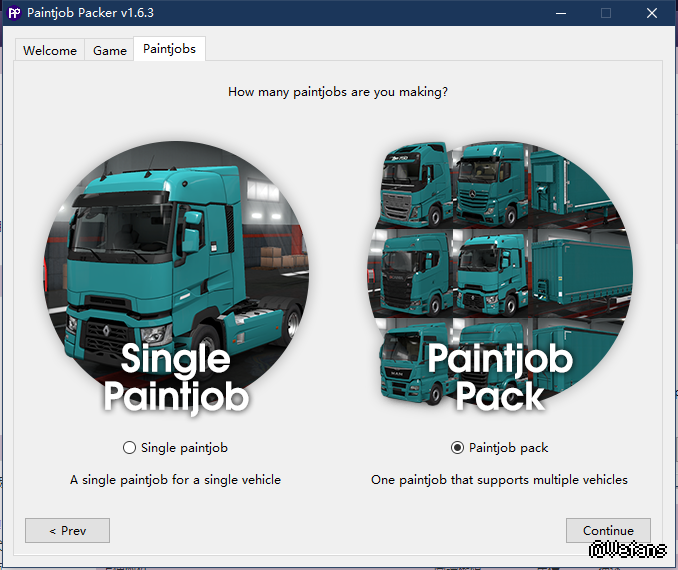Select the Paintjob pack radio button
Screen dimensions: 678x570
(x=457, y=448)
